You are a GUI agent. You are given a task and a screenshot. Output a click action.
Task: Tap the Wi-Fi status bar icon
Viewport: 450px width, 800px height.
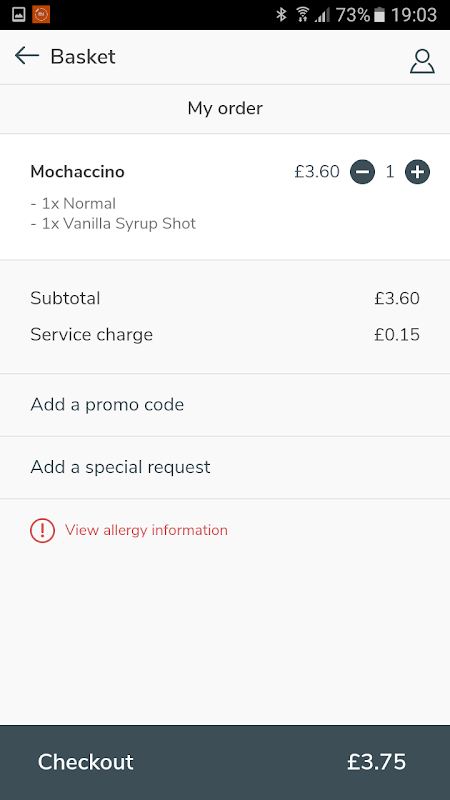303,15
